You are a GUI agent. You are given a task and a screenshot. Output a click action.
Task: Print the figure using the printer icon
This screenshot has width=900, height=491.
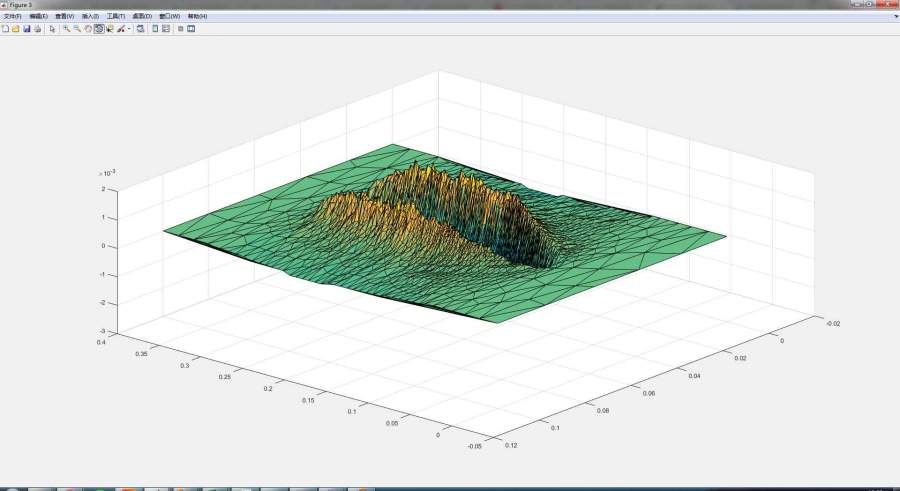pos(37,29)
